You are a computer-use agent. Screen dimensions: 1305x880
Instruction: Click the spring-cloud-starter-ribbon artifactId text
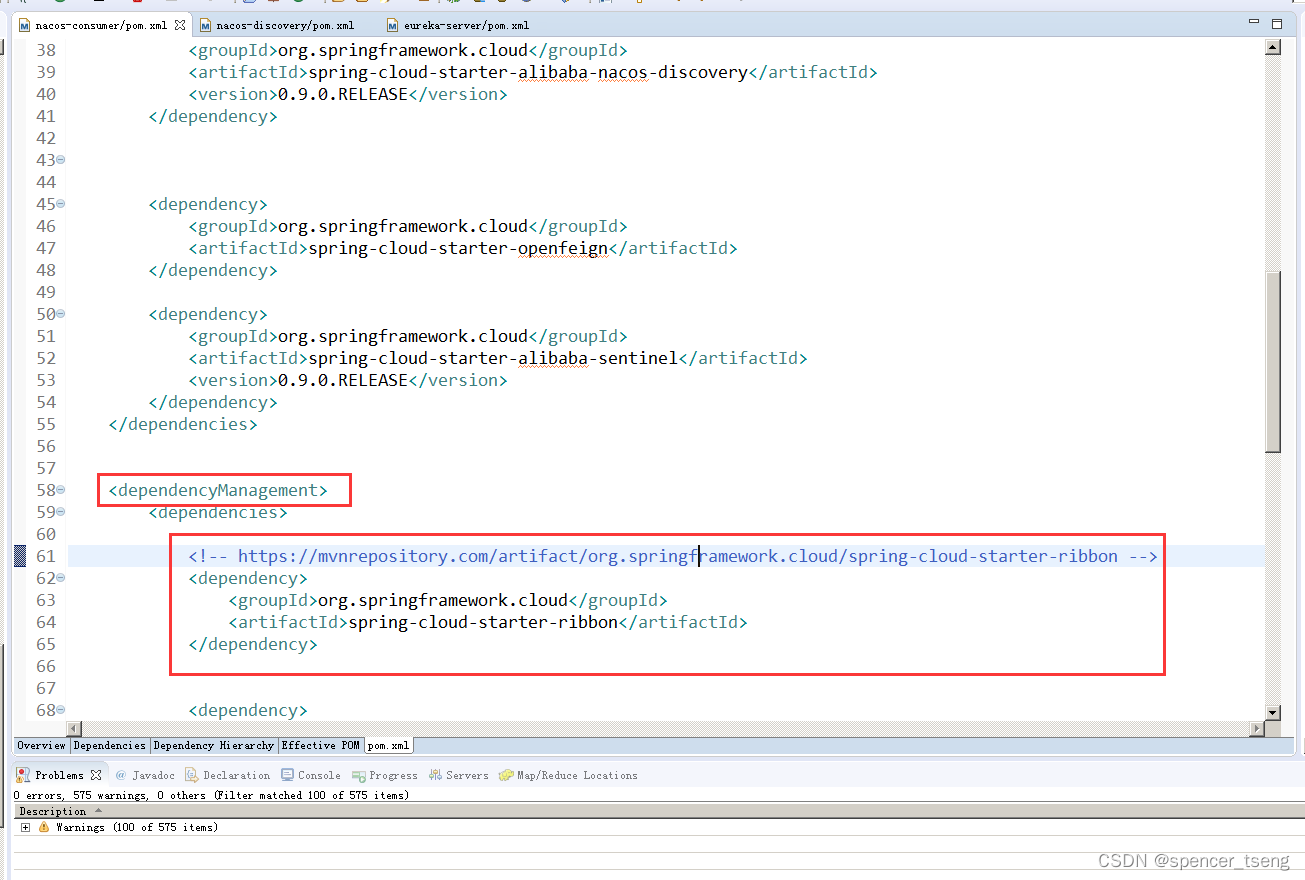click(483, 622)
